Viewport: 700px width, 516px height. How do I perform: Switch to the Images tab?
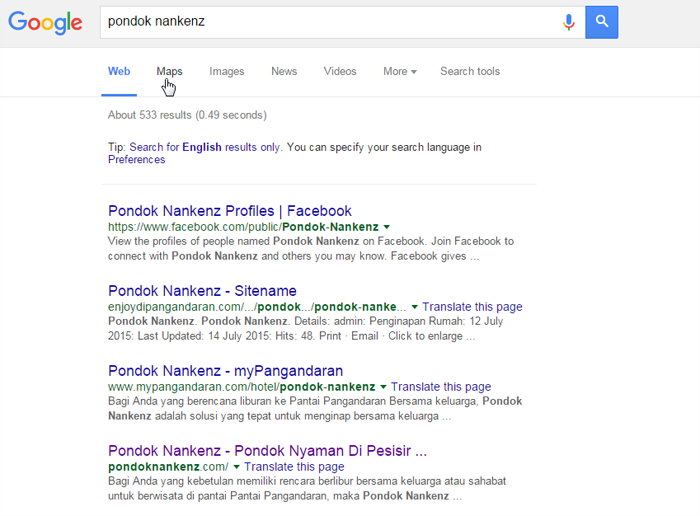[x=226, y=71]
